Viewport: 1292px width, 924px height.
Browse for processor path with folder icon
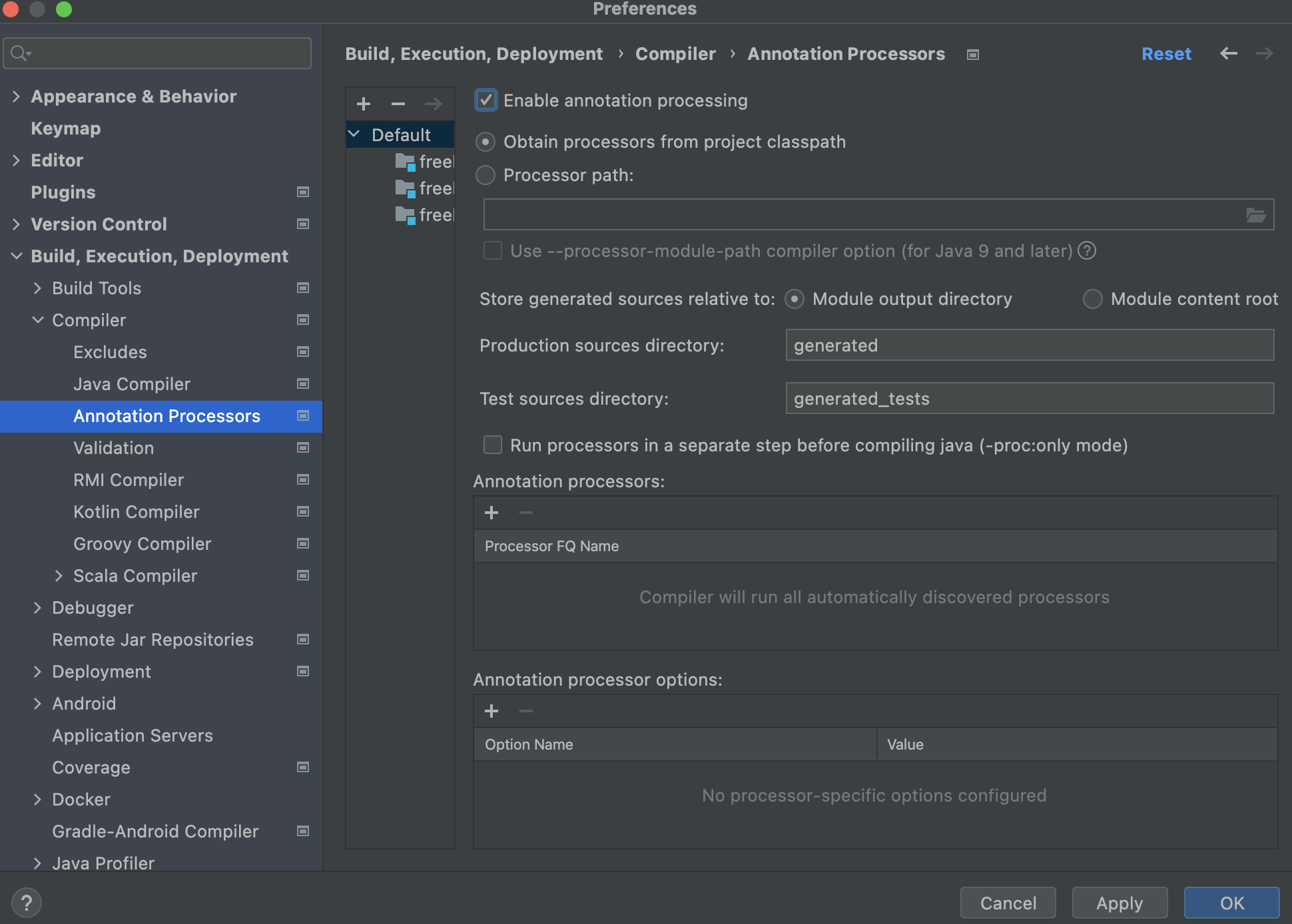tap(1255, 214)
